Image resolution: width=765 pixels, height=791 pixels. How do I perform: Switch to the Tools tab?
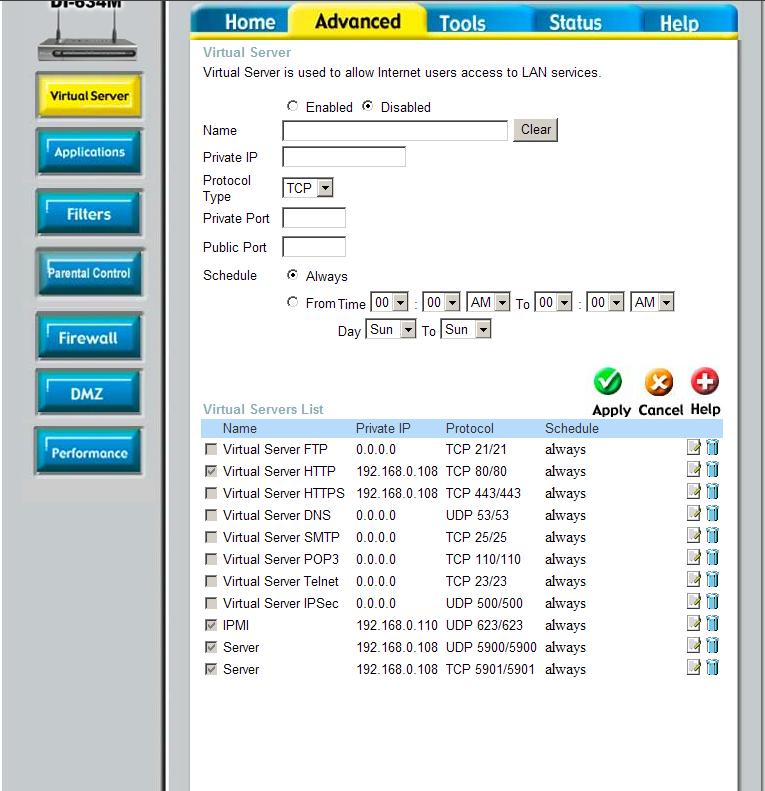[462, 23]
